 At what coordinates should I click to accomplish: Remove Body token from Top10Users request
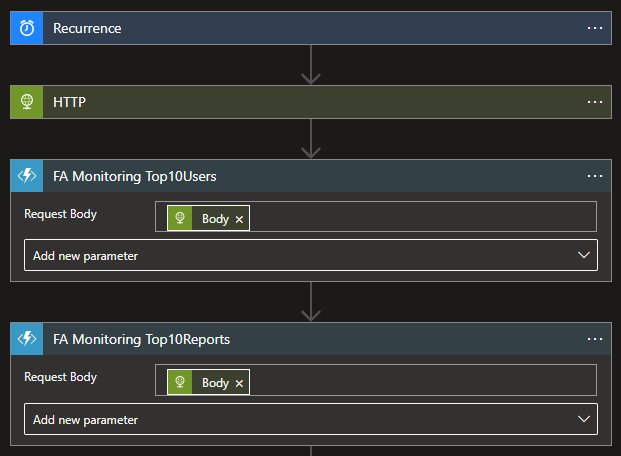point(239,219)
